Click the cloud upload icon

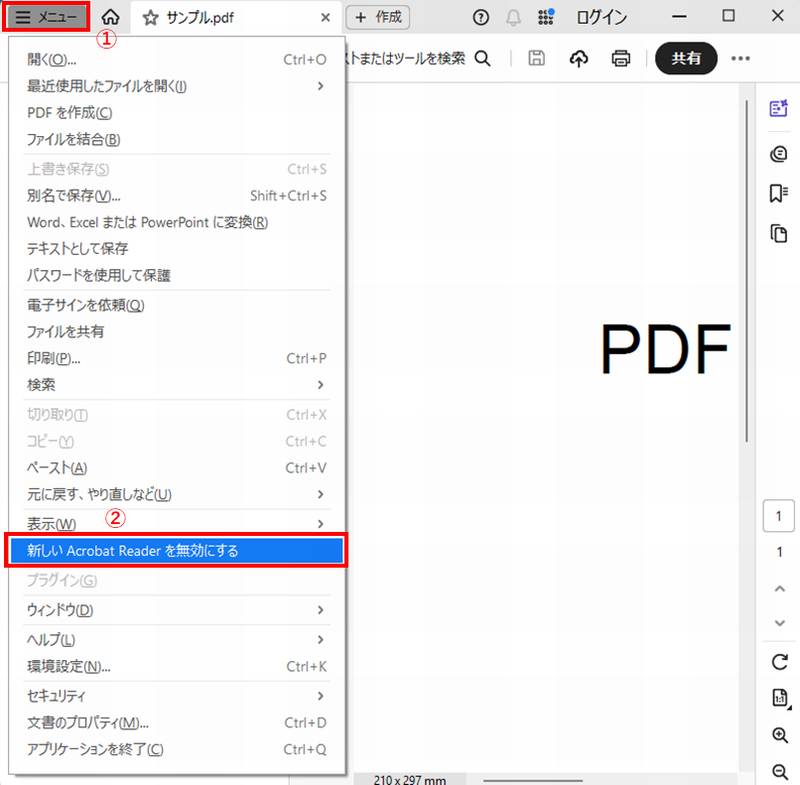[x=579, y=59]
